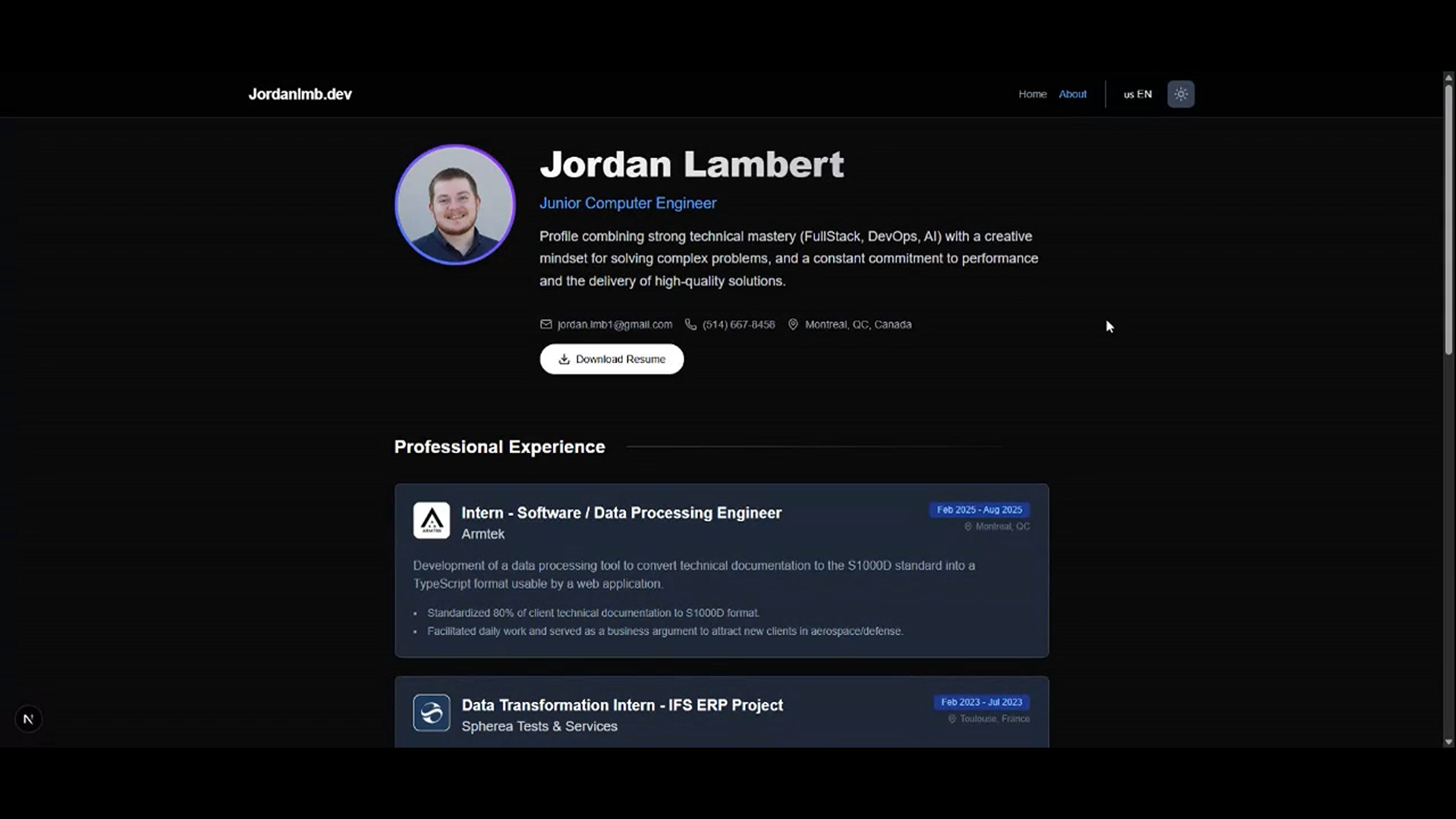This screenshot has width=1456, height=819.
Task: Click the scrollbar down arrow
Action: point(1448,742)
